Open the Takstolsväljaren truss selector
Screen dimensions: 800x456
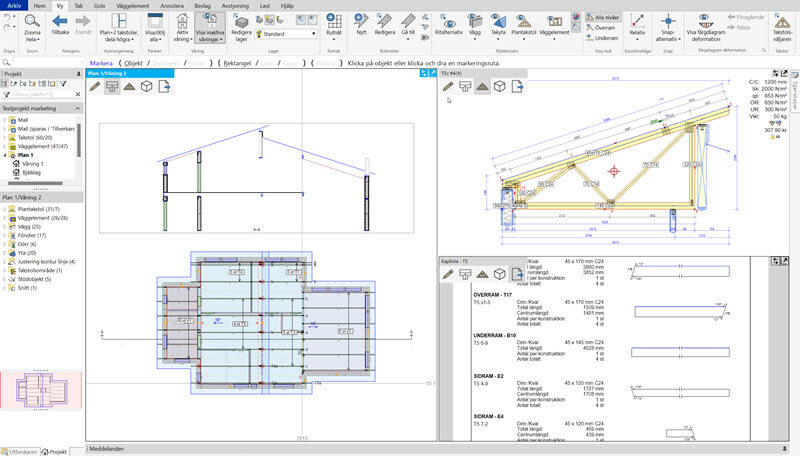[x=784, y=25]
